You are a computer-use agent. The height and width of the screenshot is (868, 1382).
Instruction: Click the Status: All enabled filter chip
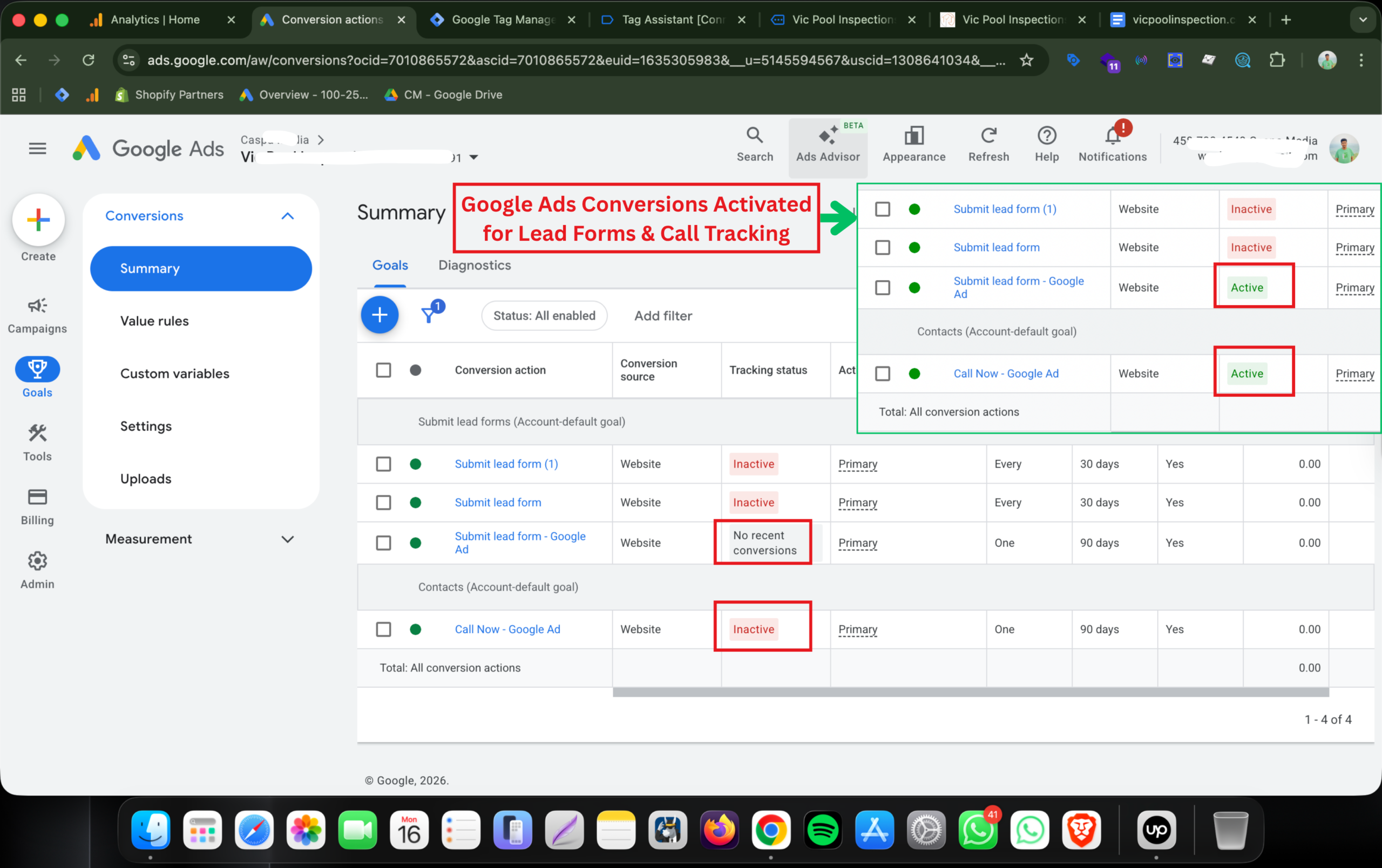tap(544, 316)
